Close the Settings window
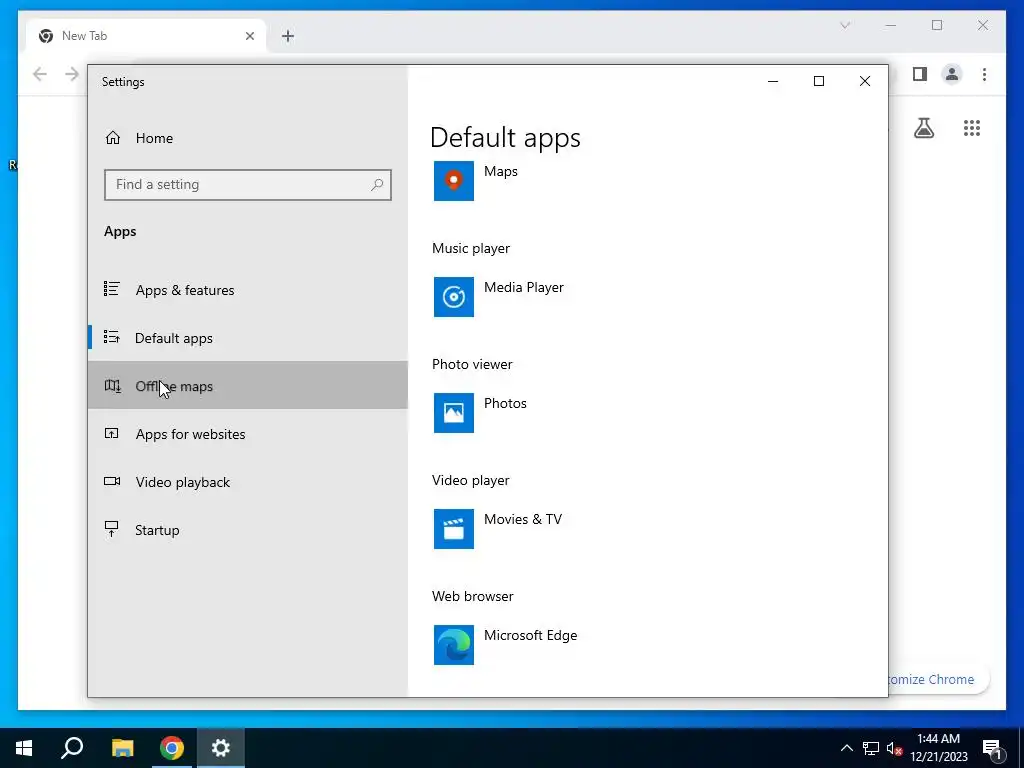 [865, 81]
